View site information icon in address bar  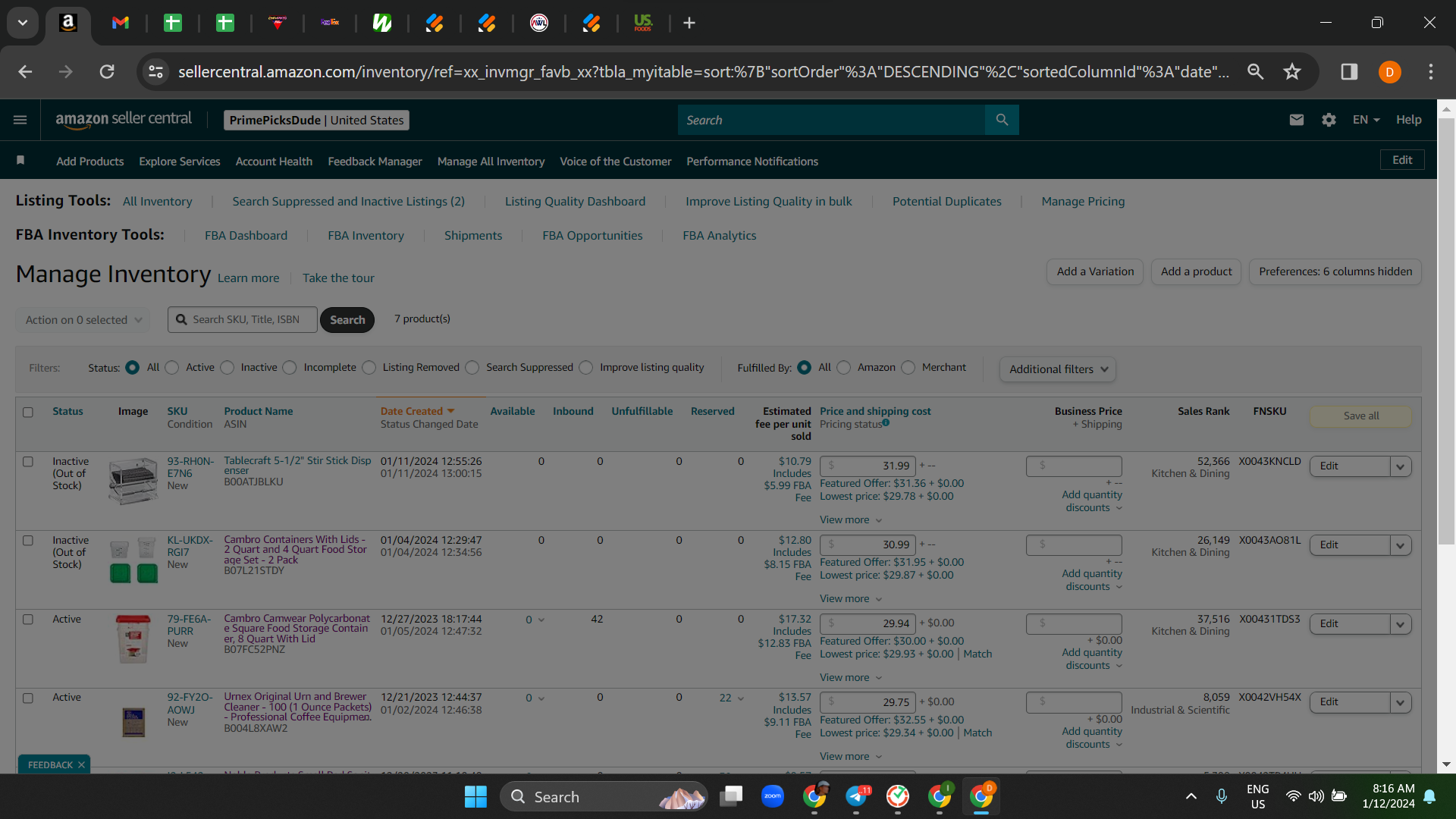(155, 71)
